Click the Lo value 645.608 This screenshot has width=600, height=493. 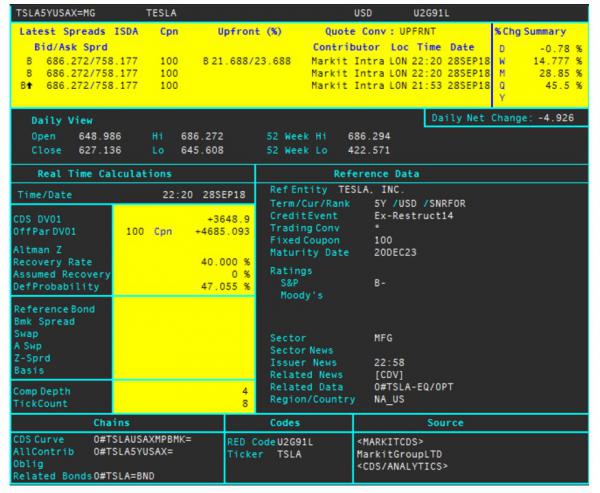[202, 150]
